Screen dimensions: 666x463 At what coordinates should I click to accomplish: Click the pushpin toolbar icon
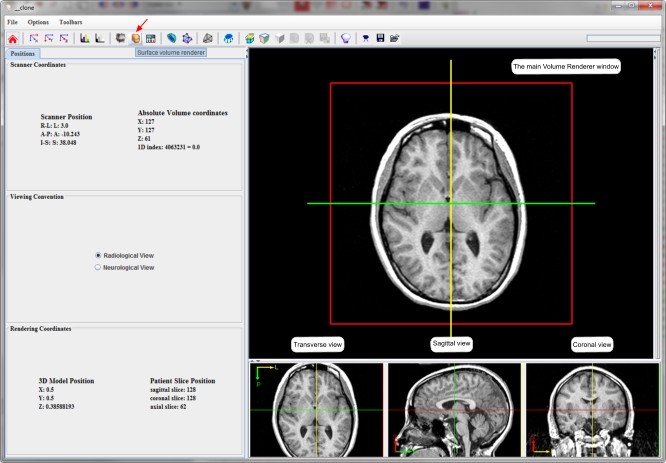pyautogui.click(x=367, y=38)
